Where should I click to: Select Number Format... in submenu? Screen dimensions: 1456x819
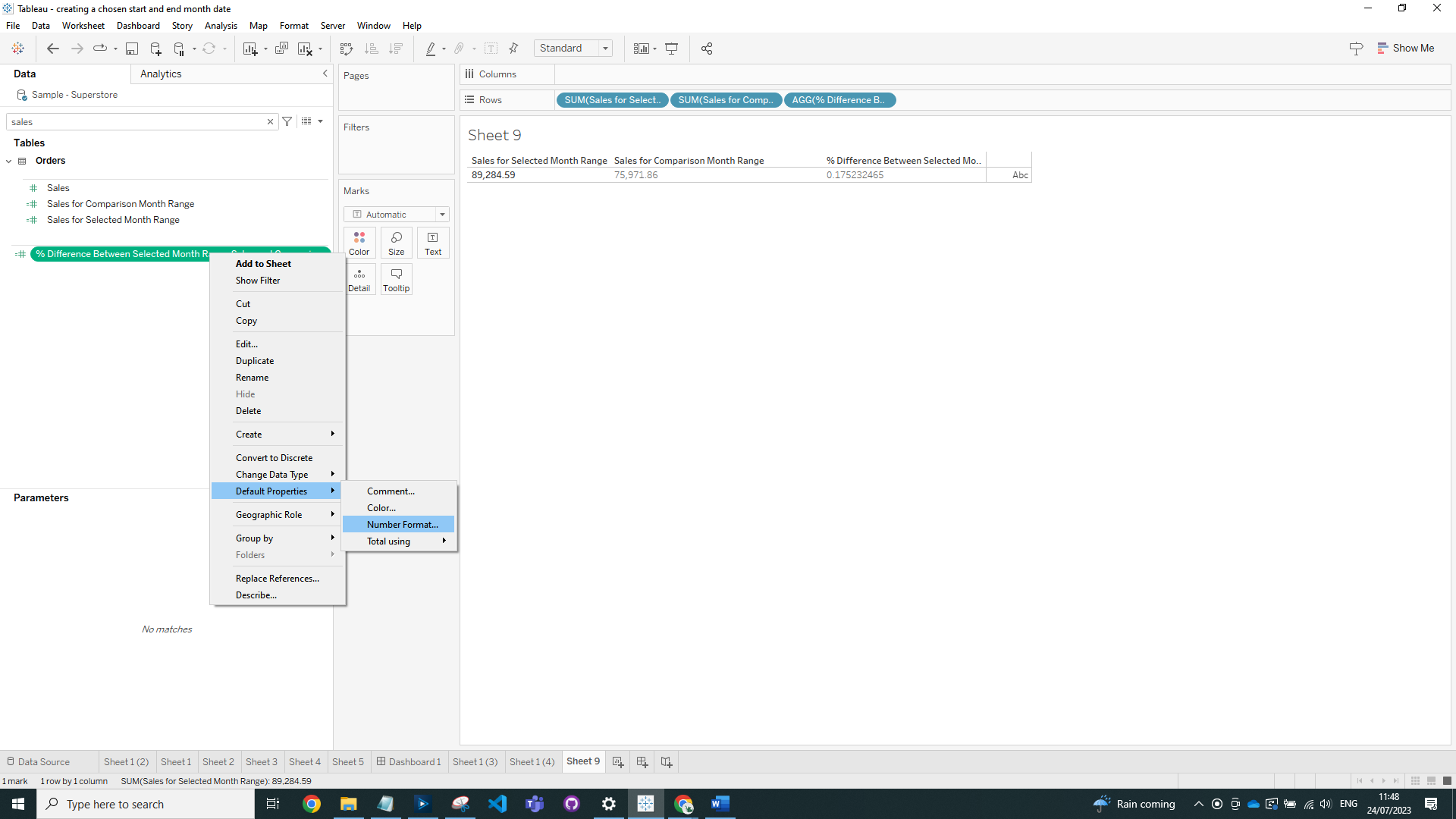pos(402,525)
